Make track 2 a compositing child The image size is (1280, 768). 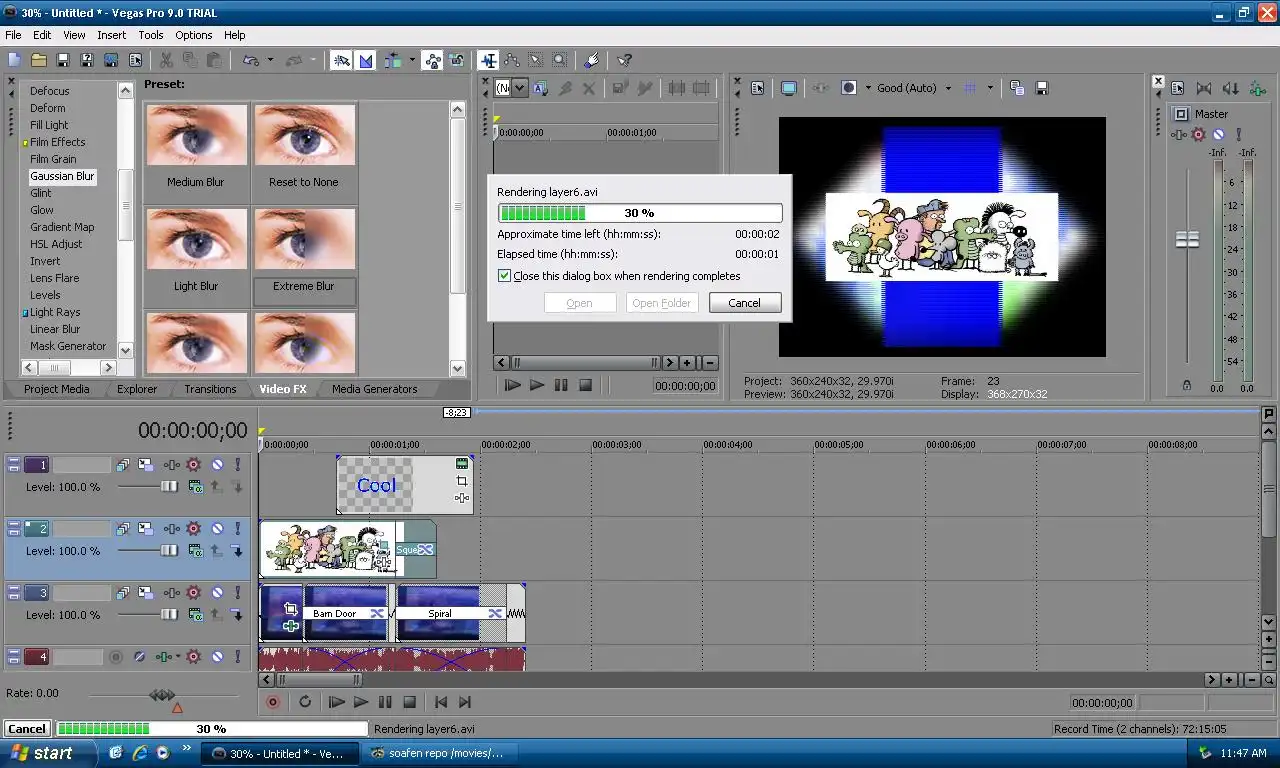pos(237,550)
